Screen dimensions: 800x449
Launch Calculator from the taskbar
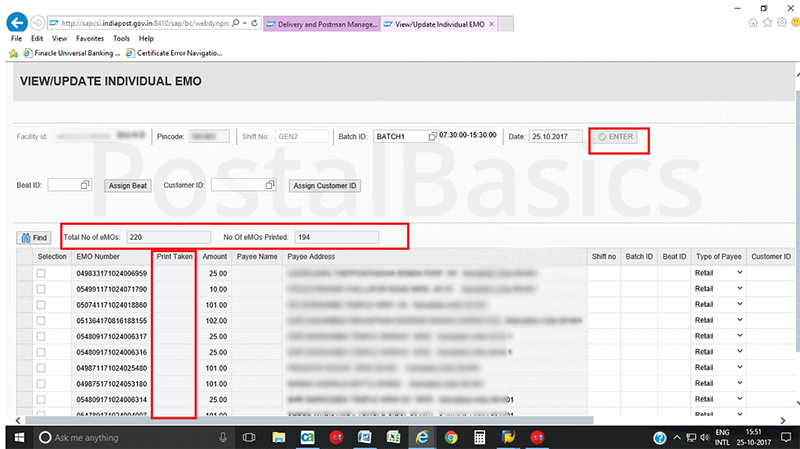pos(480,437)
